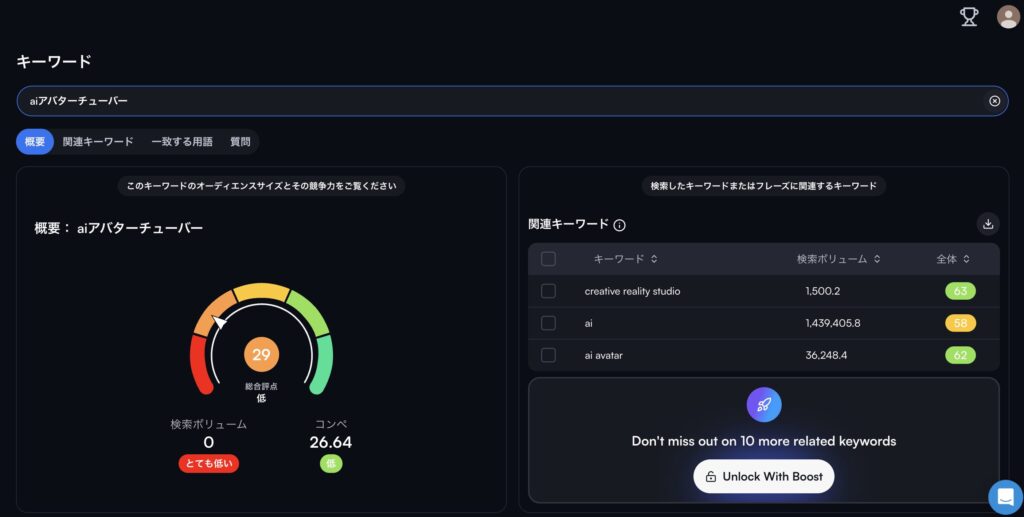Viewport: 1024px width, 517px height.
Task: Click the info icon beside 関連キーワード
Action: [x=620, y=225]
